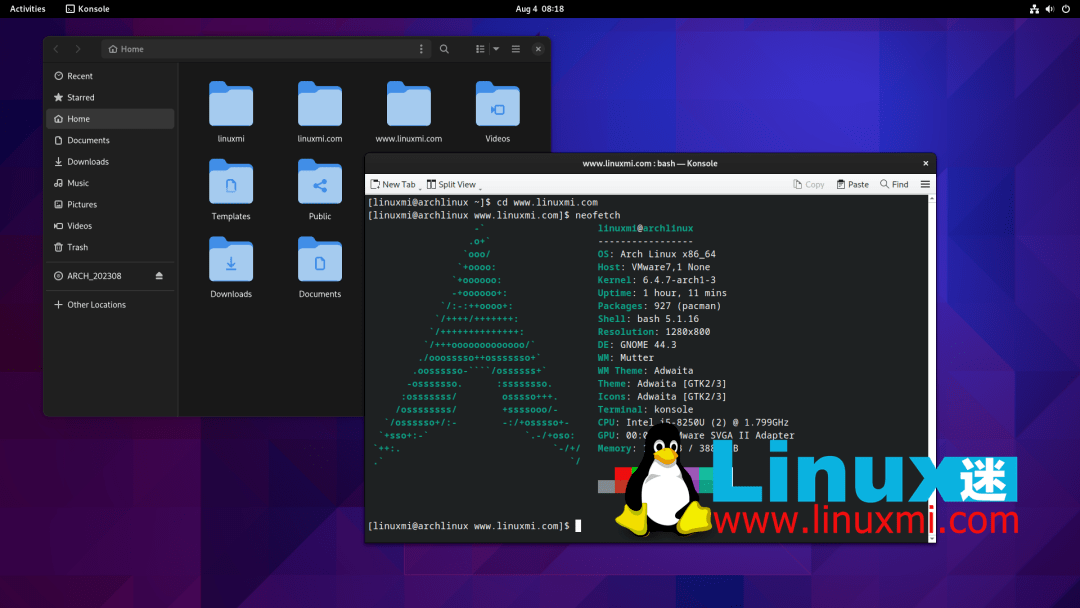This screenshot has height=608, width=1080.
Task: Select Downloads in Files sidebar
Action: point(110,161)
